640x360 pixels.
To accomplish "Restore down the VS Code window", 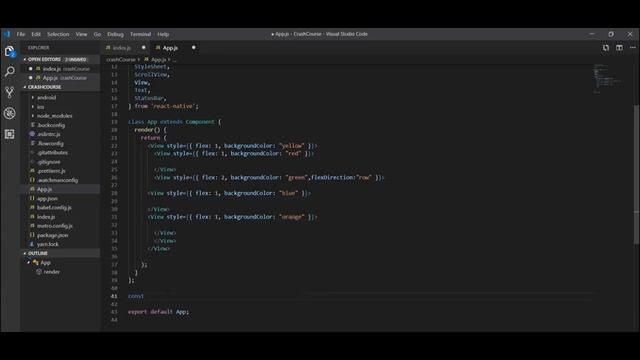I will click(x=611, y=34).
